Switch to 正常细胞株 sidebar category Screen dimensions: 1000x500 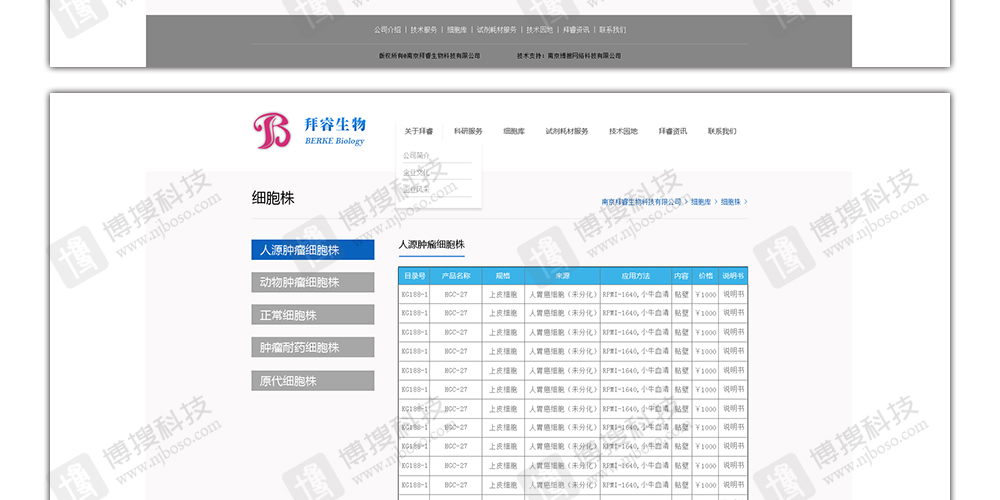312,315
